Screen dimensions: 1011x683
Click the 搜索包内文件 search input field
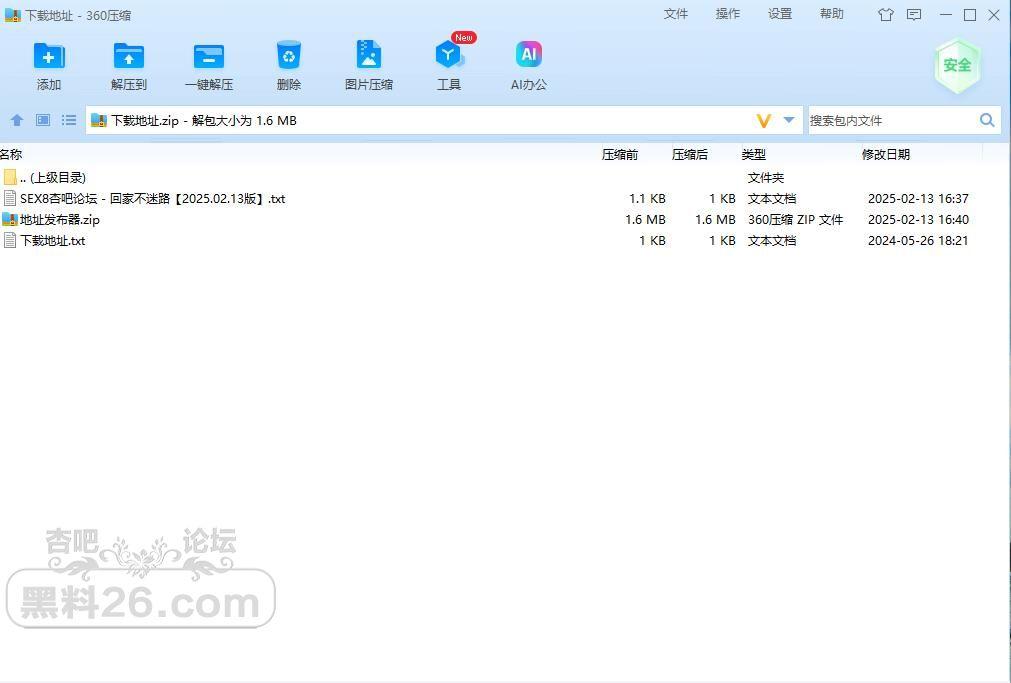[x=890, y=120]
